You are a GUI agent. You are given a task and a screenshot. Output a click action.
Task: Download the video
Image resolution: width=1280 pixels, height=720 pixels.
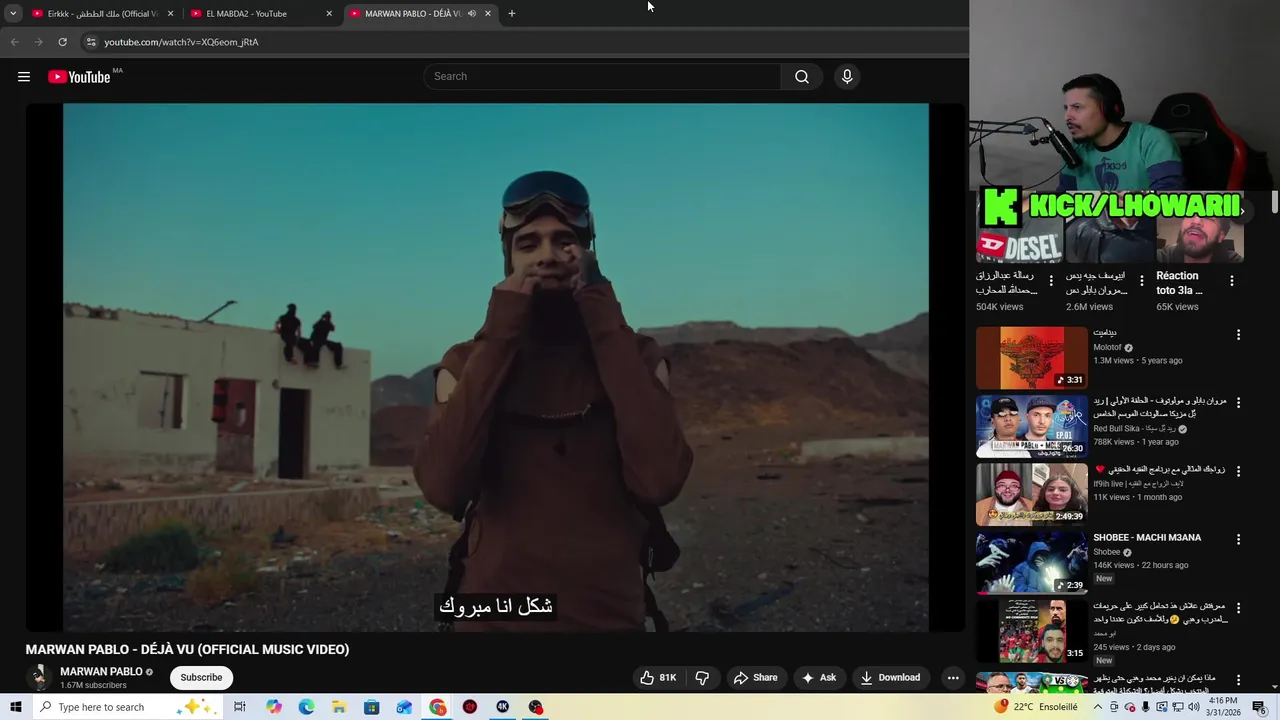point(890,677)
